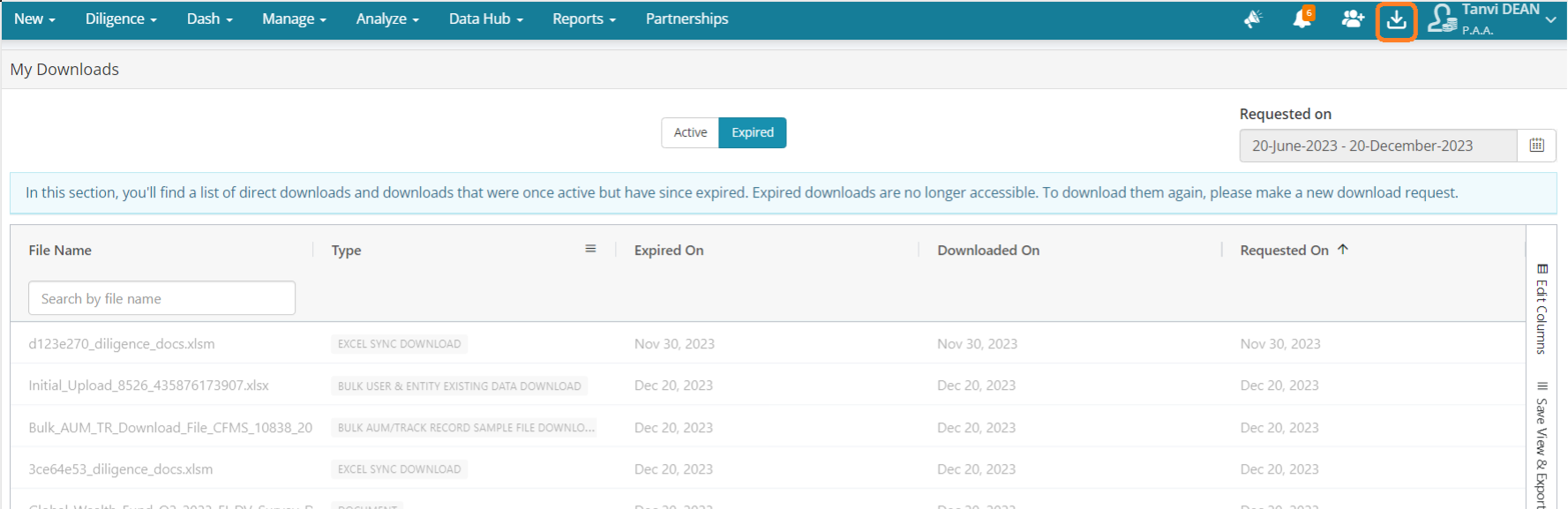Screen dimensions: 1568x509
Task: Sort by Downloaded On column header
Action: coord(988,251)
